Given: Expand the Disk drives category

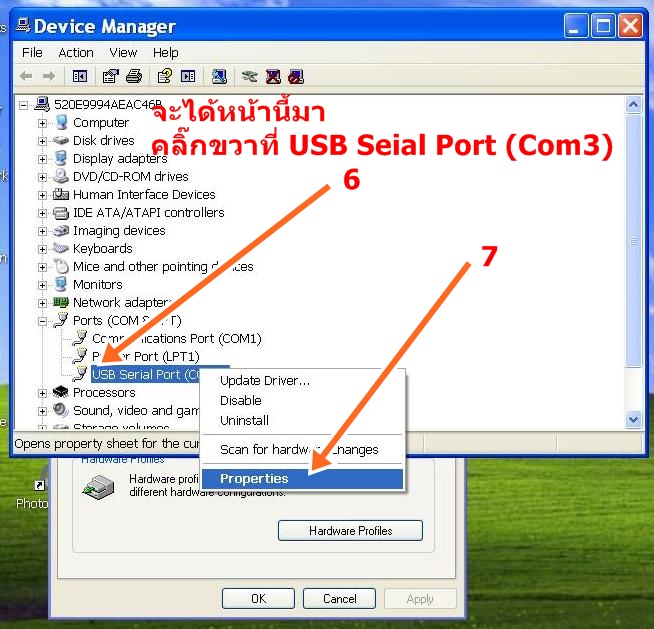Looking at the screenshot, I should point(42,141).
